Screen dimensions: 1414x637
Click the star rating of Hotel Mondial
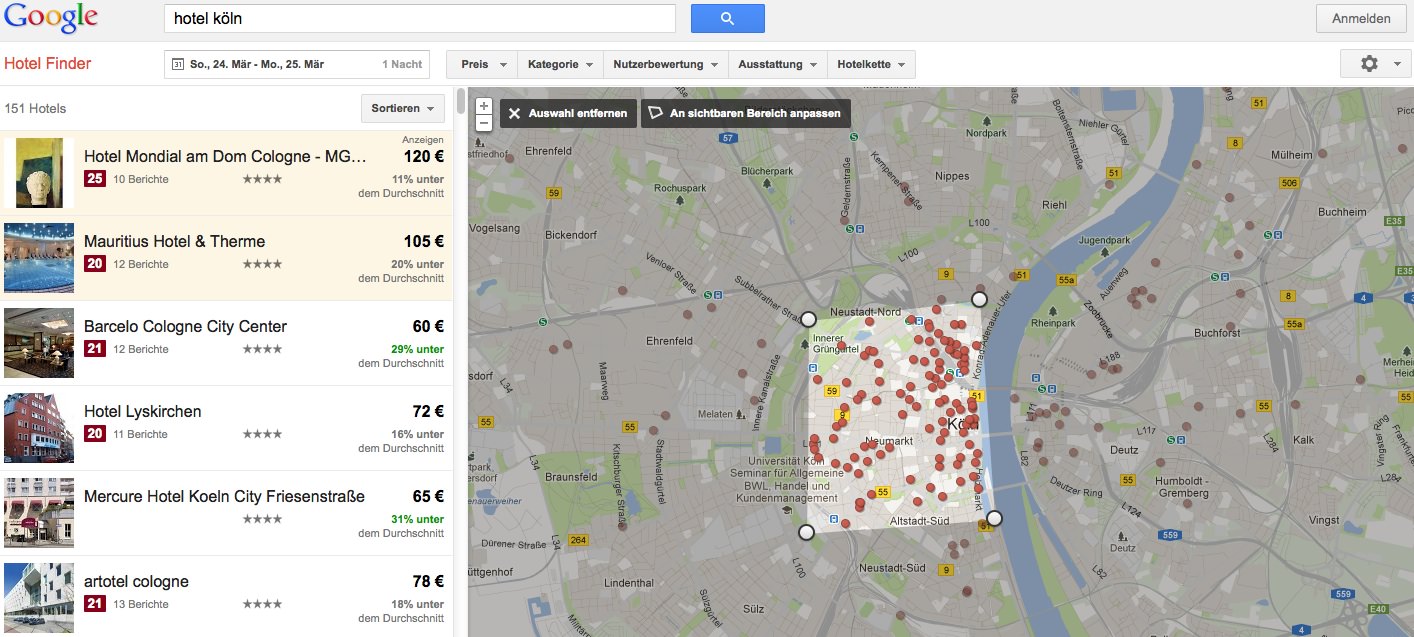click(262, 179)
